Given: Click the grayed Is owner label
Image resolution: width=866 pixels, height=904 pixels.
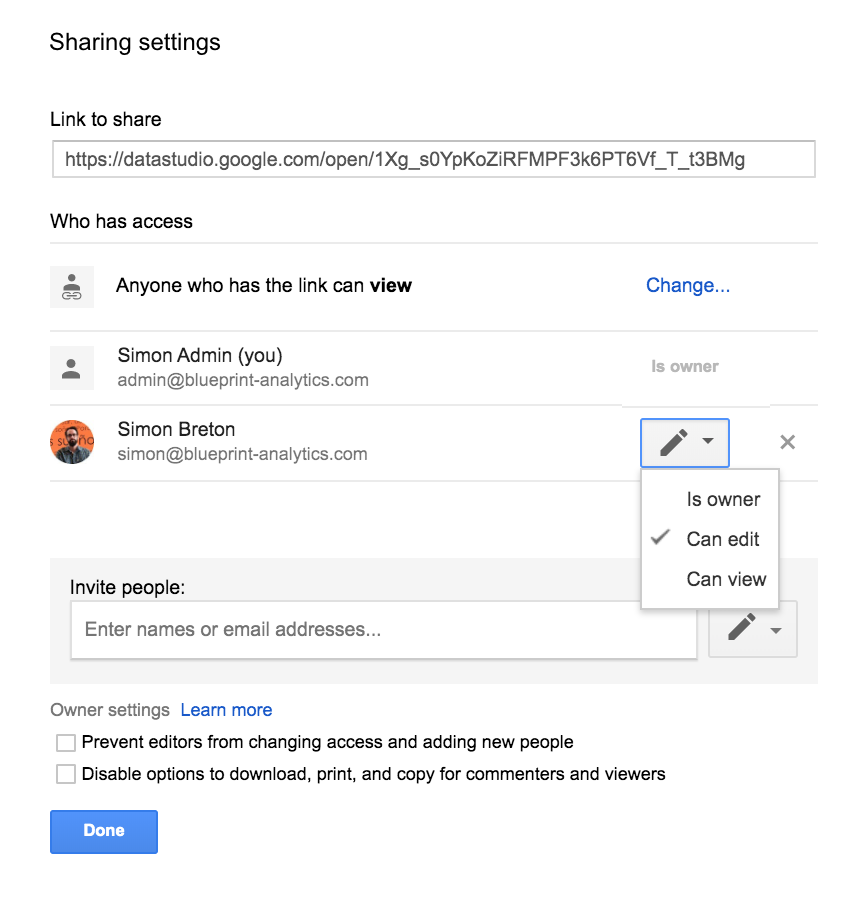Looking at the screenshot, I should click(x=685, y=367).
